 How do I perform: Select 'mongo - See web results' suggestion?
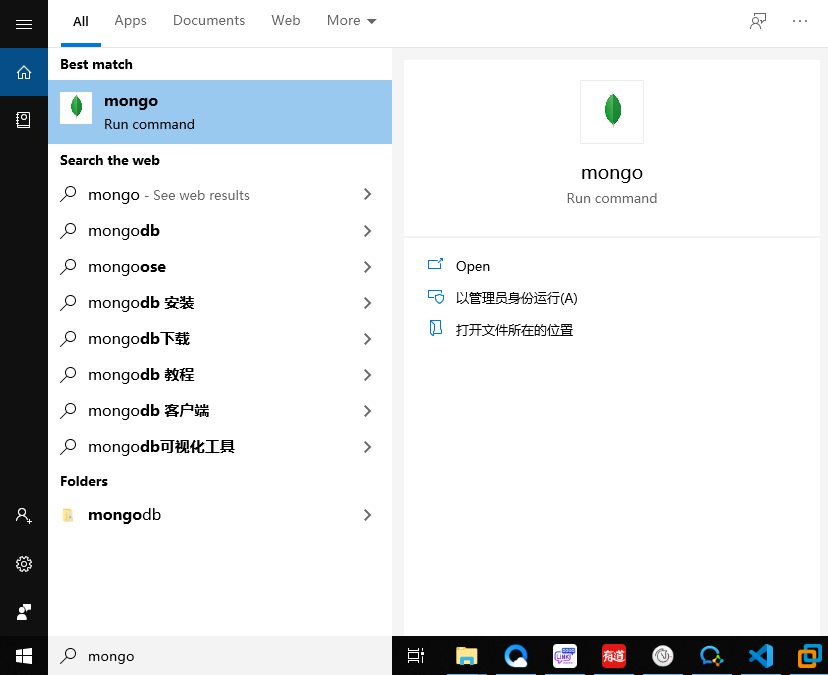pos(220,194)
